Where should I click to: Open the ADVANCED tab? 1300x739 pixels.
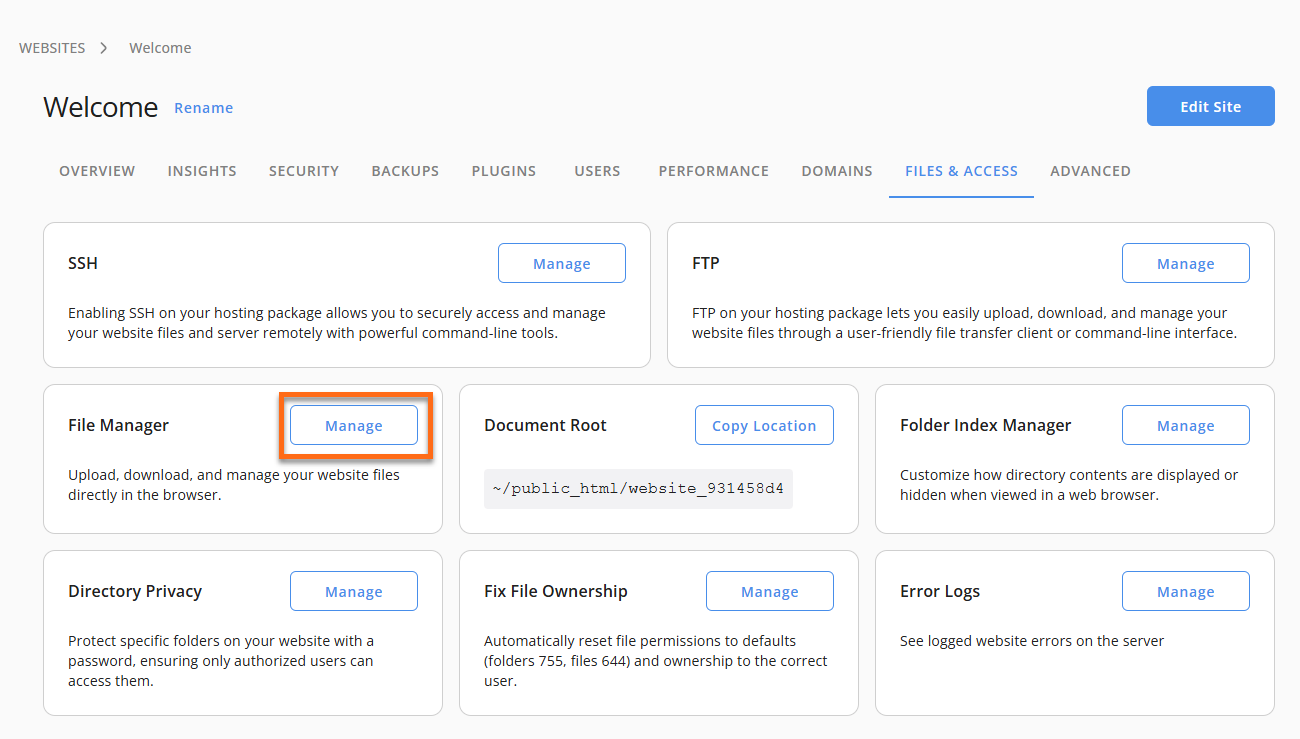tap(1091, 171)
